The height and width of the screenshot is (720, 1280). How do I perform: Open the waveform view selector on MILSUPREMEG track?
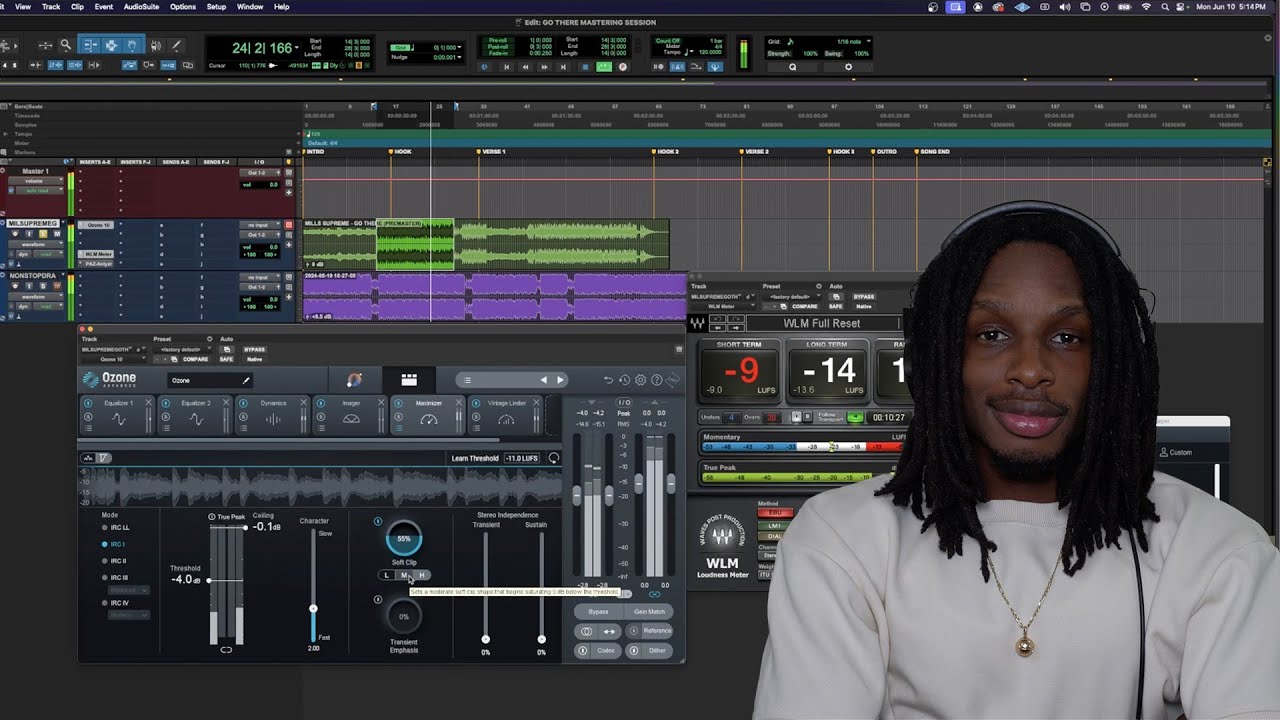pyautogui.click(x=34, y=245)
